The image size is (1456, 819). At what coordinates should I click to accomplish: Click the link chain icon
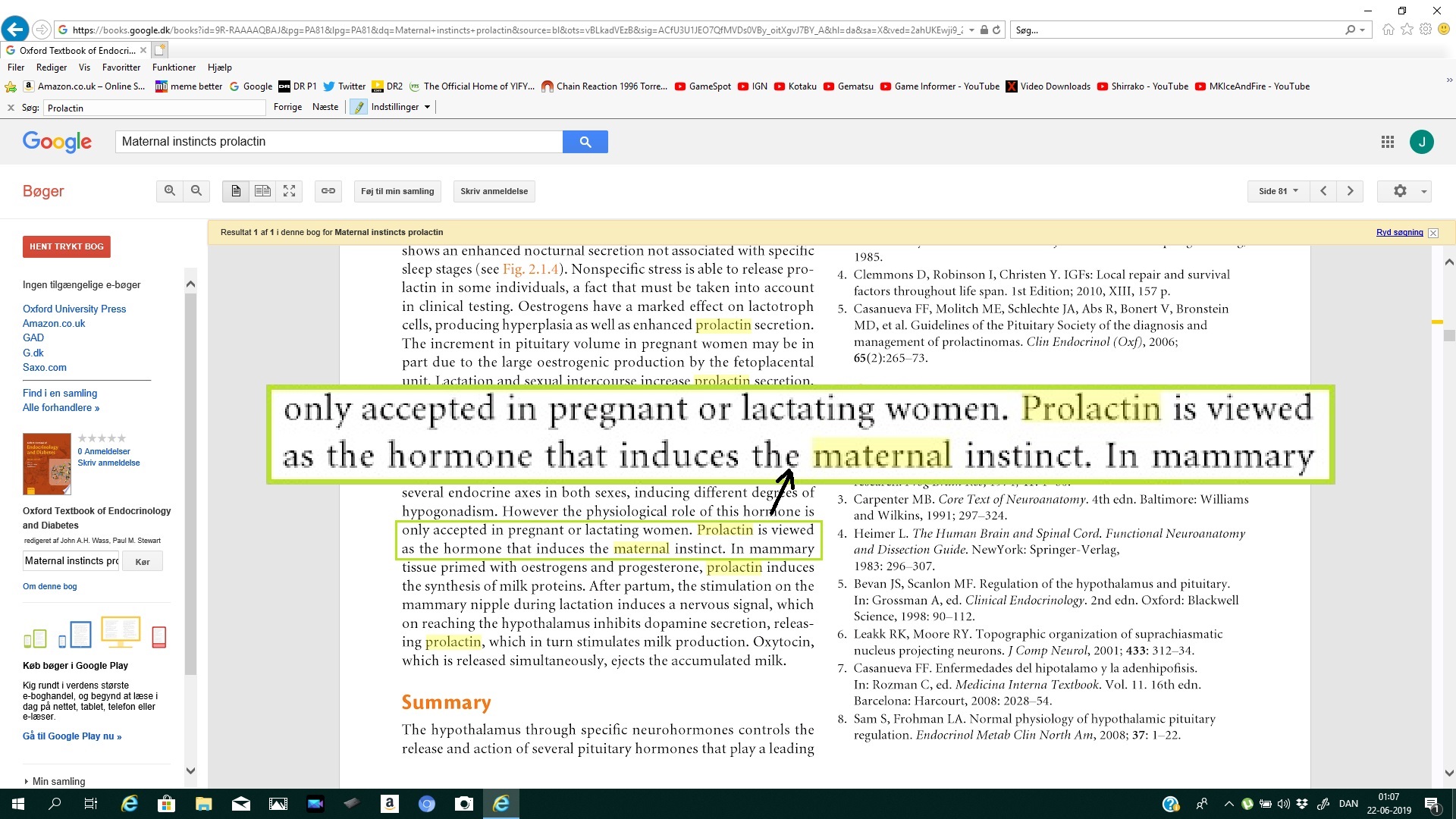(x=328, y=191)
